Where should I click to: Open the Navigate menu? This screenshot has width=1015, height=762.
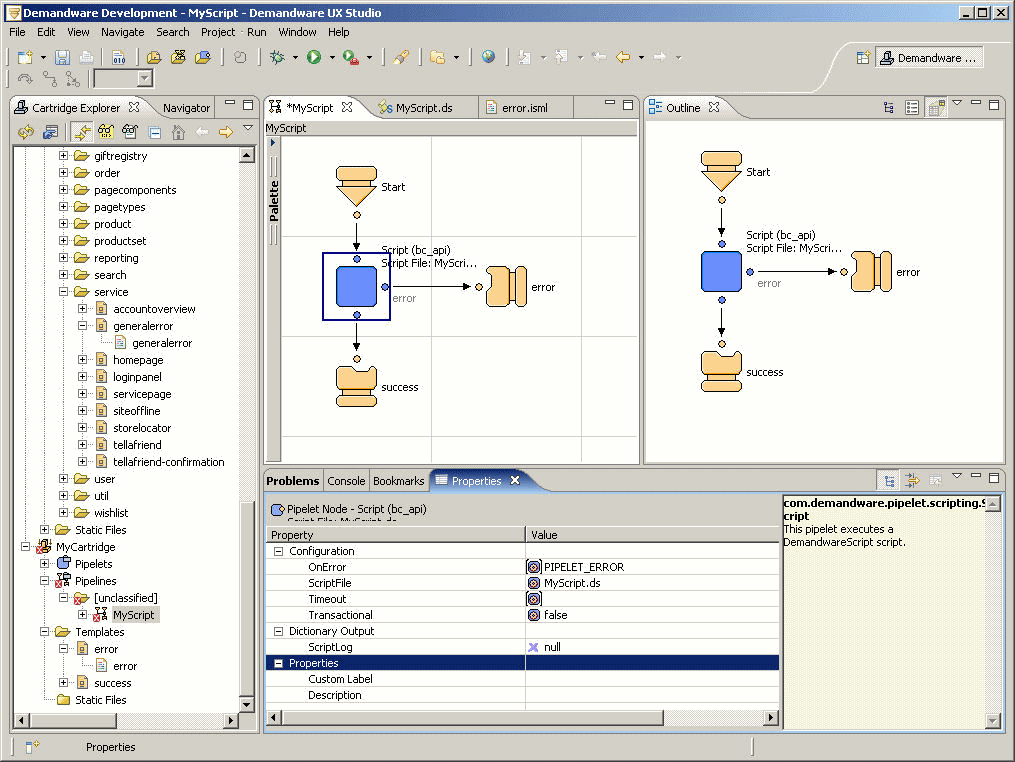pos(122,32)
